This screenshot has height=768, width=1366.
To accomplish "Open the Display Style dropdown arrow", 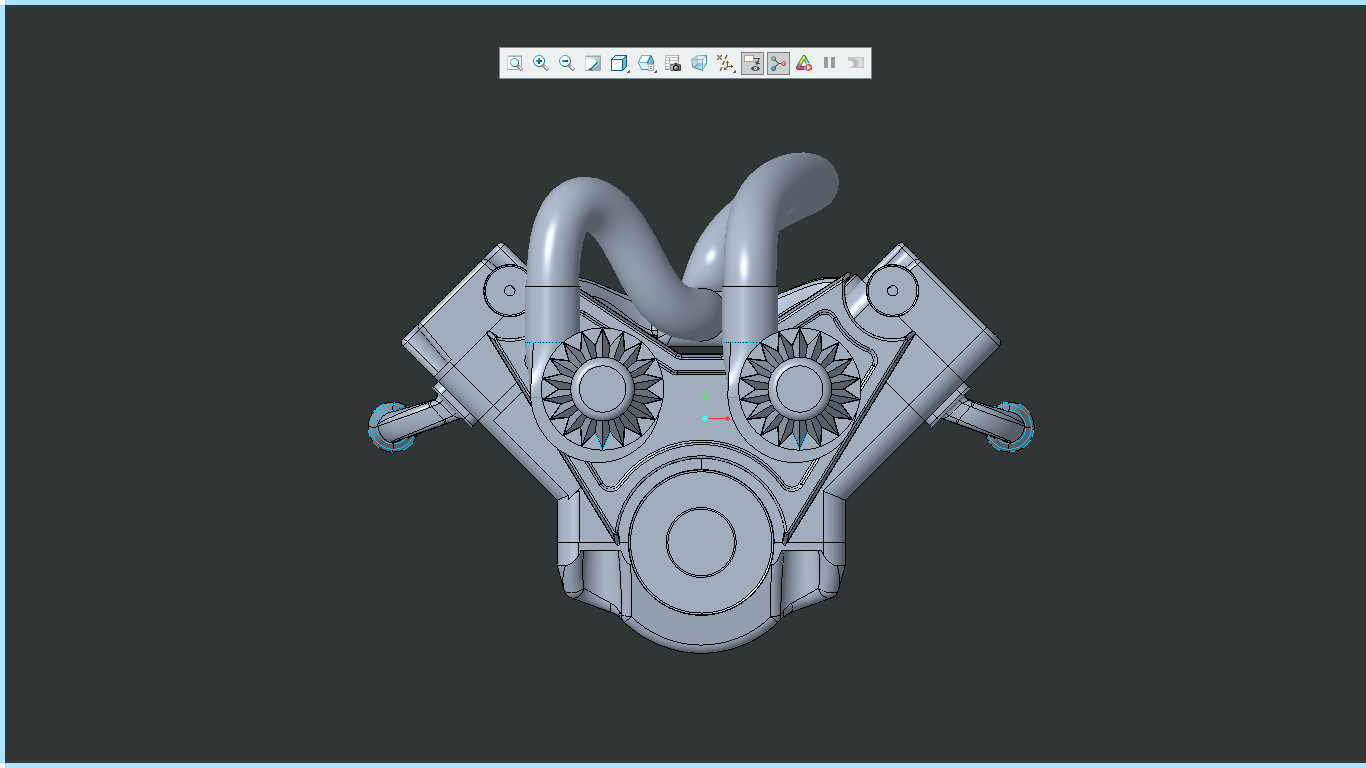I will [654, 71].
